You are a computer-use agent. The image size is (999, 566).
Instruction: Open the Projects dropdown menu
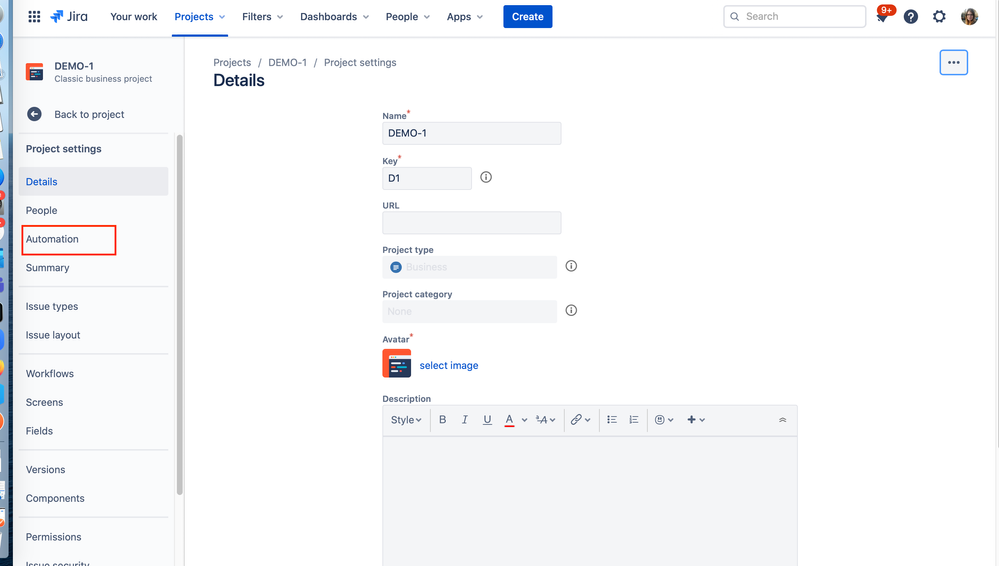pos(199,17)
